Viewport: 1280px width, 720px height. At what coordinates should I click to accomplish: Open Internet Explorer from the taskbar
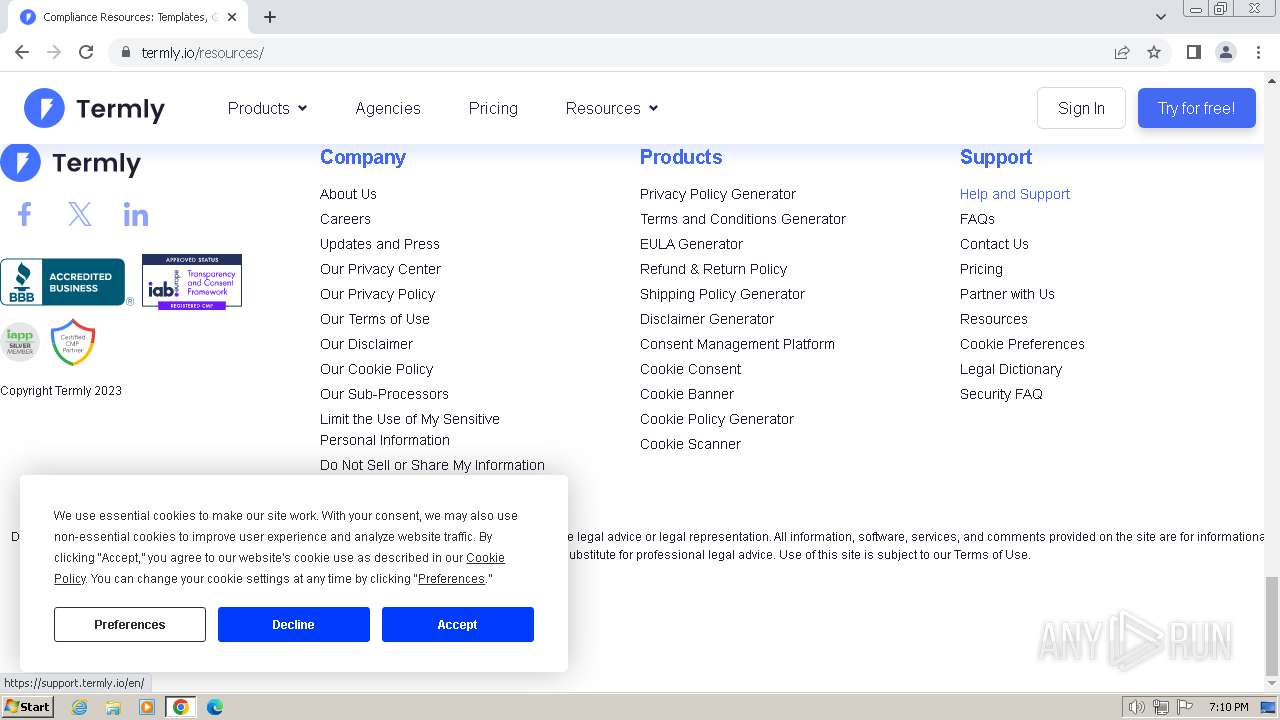(x=79, y=707)
